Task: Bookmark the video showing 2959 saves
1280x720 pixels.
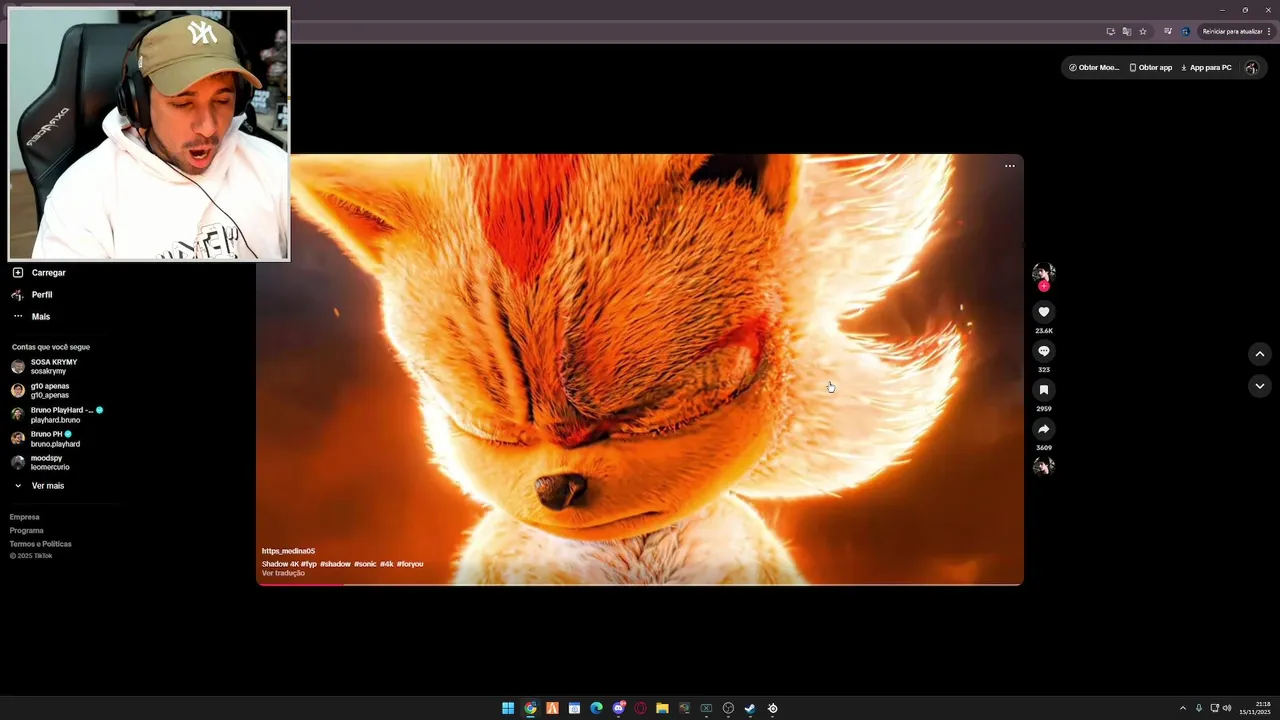Action: coord(1044,390)
